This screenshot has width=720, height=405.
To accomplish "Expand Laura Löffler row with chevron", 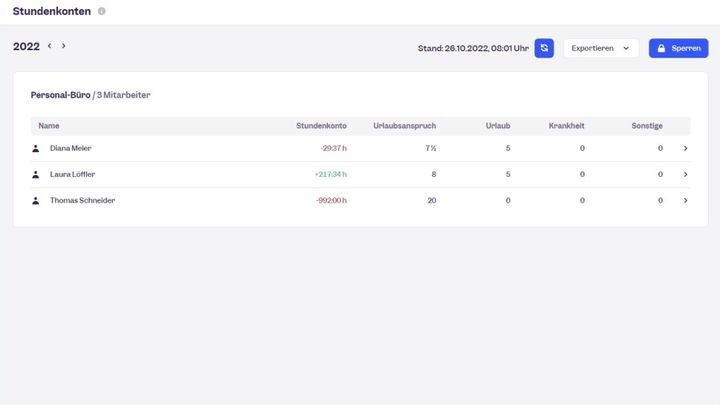I will (x=685, y=174).
